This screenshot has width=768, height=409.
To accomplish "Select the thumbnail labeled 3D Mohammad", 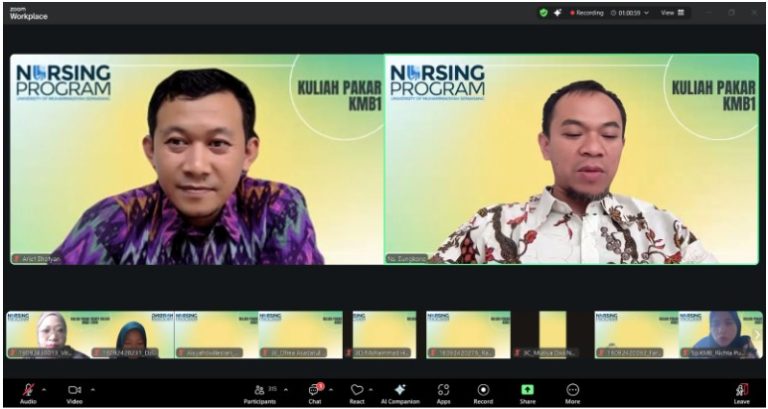I will click(x=384, y=335).
